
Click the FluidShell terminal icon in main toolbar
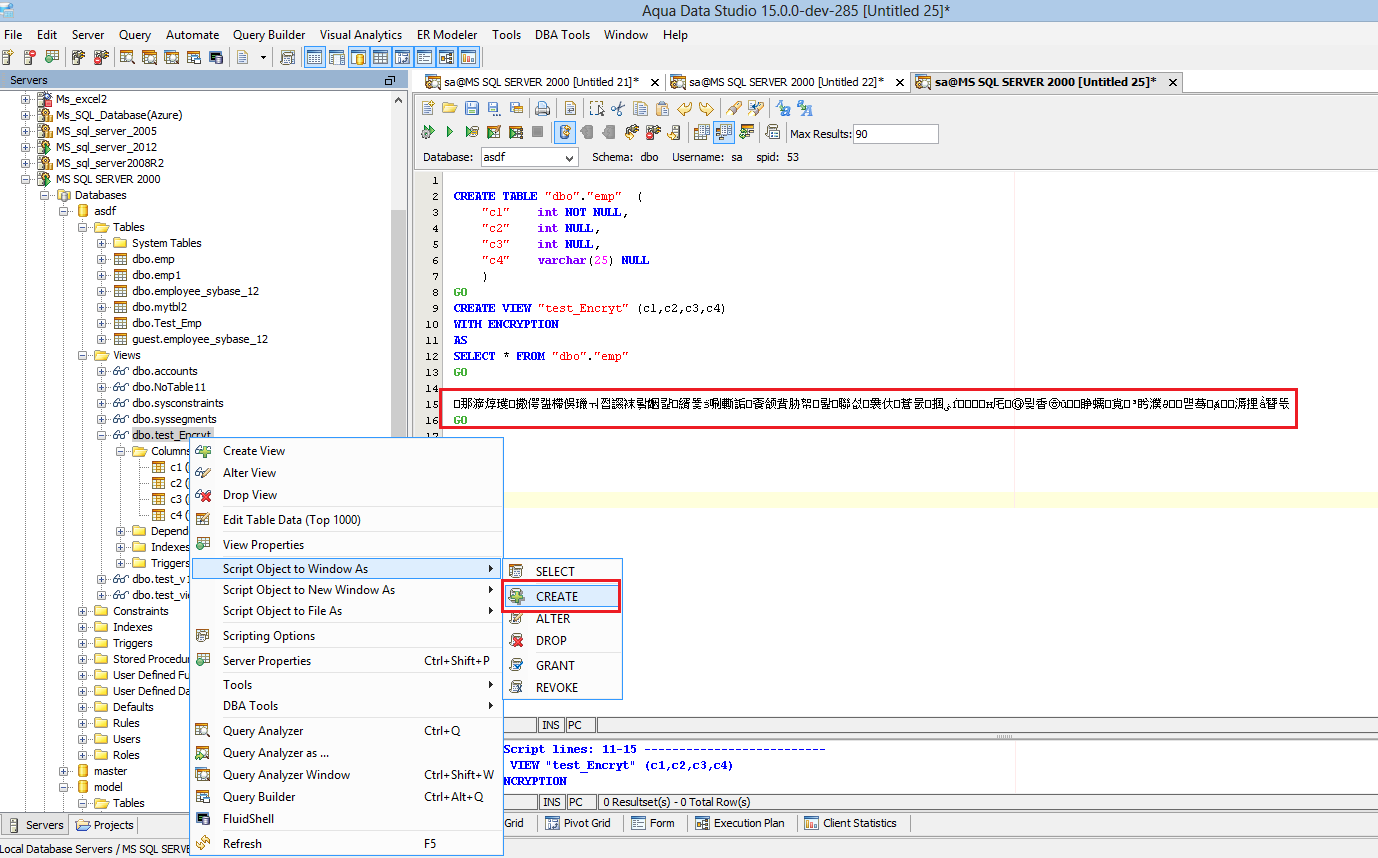[215, 57]
